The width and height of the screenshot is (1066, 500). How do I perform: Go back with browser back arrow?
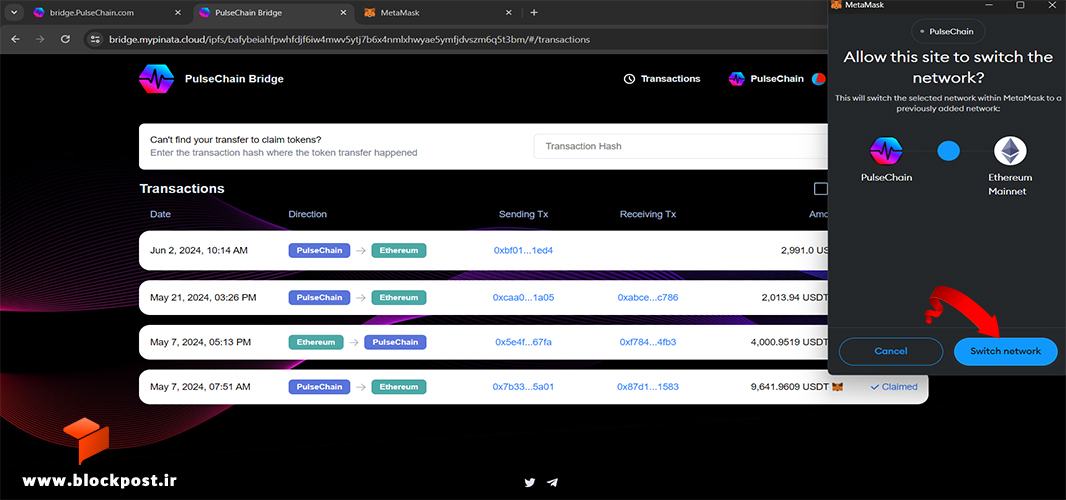coord(16,39)
